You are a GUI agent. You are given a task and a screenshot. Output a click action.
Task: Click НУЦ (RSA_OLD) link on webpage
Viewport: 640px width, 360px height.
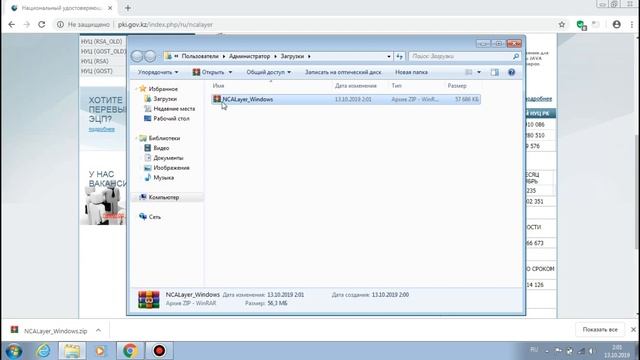point(101,42)
